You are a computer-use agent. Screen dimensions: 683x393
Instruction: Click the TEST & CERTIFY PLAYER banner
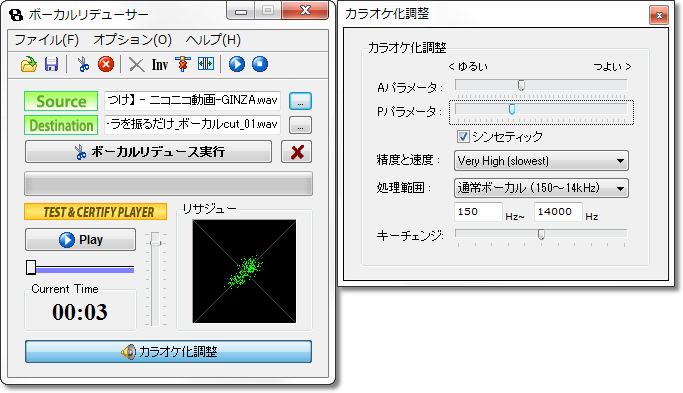point(95,212)
